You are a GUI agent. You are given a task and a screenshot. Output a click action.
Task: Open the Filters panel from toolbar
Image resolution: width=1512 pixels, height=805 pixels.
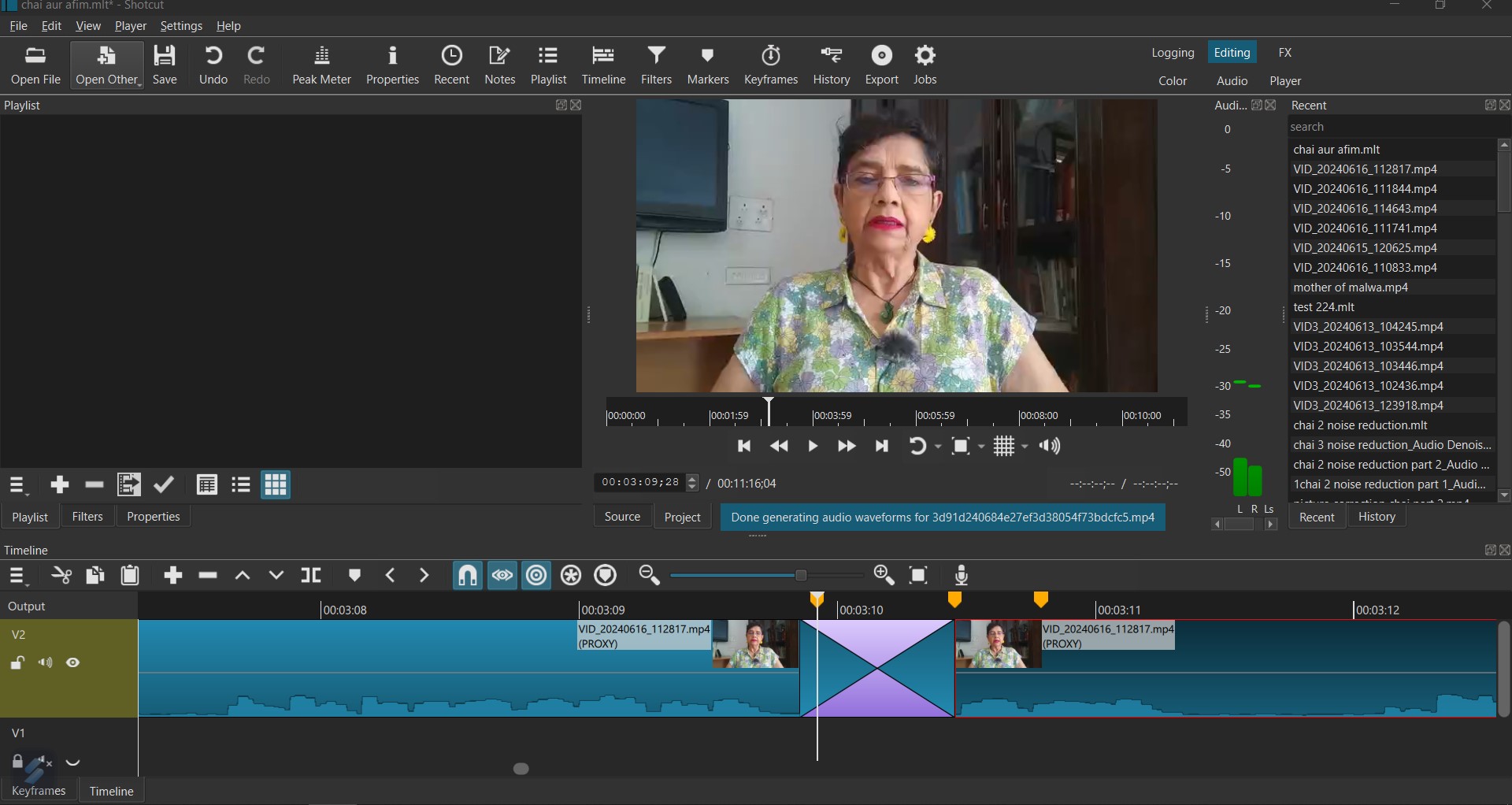(x=656, y=65)
